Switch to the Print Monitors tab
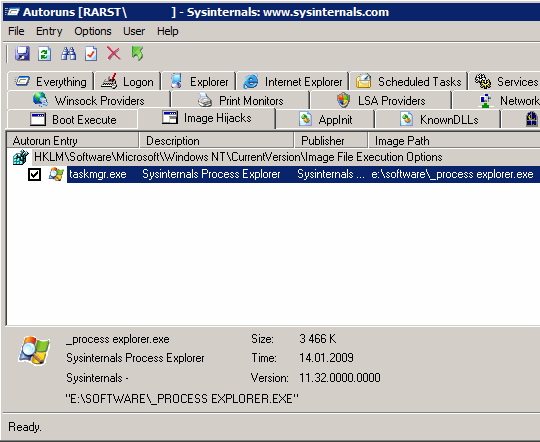Screen dimensions: 540x442 tap(240, 101)
